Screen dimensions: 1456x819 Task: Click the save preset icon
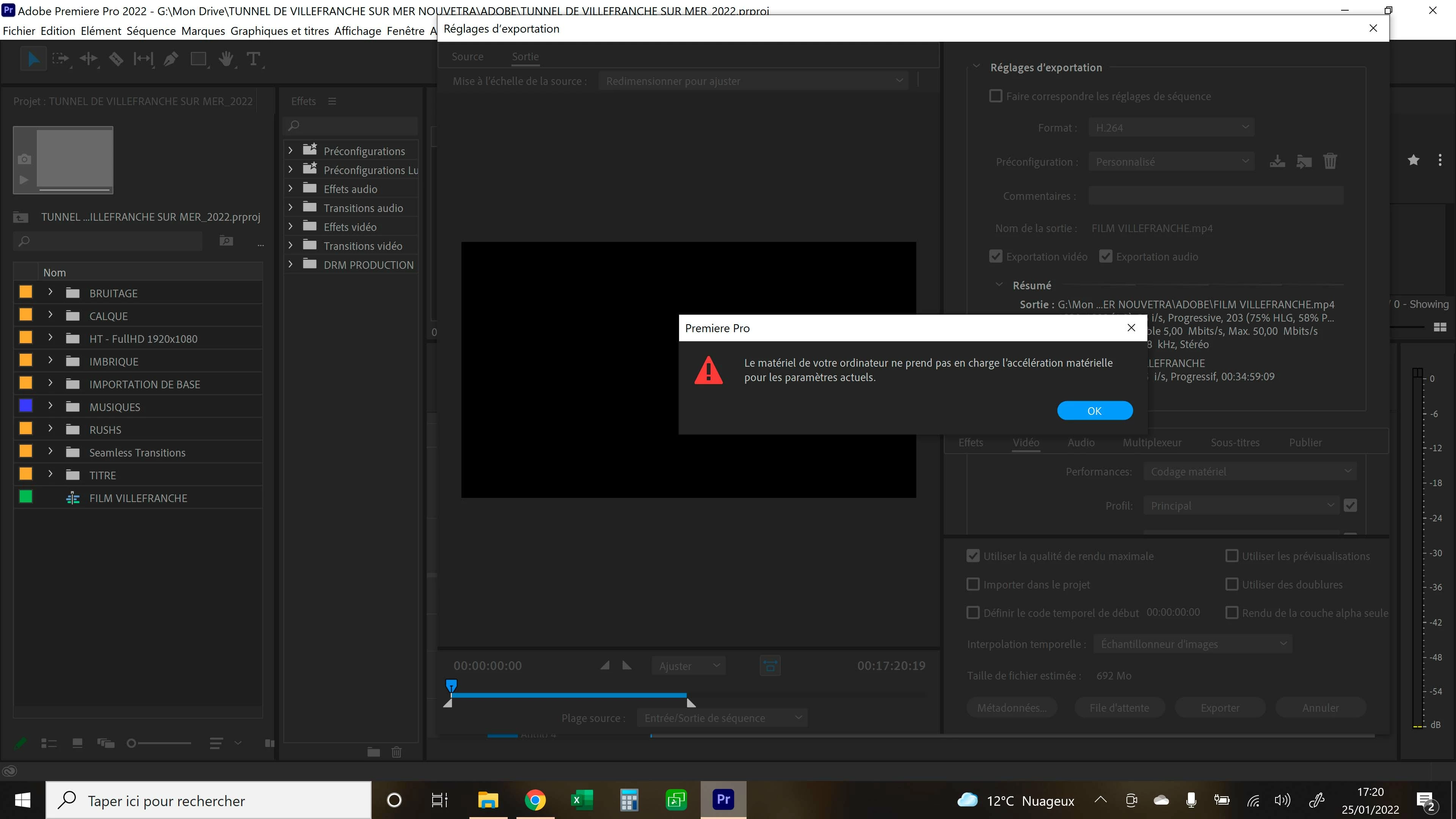[x=1277, y=162]
